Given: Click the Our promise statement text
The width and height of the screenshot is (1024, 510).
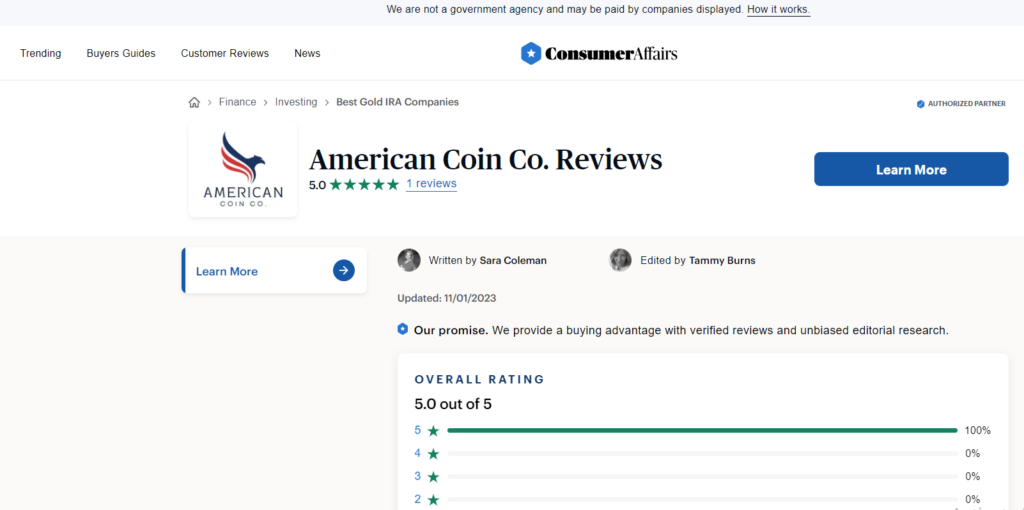Looking at the screenshot, I should point(680,330).
